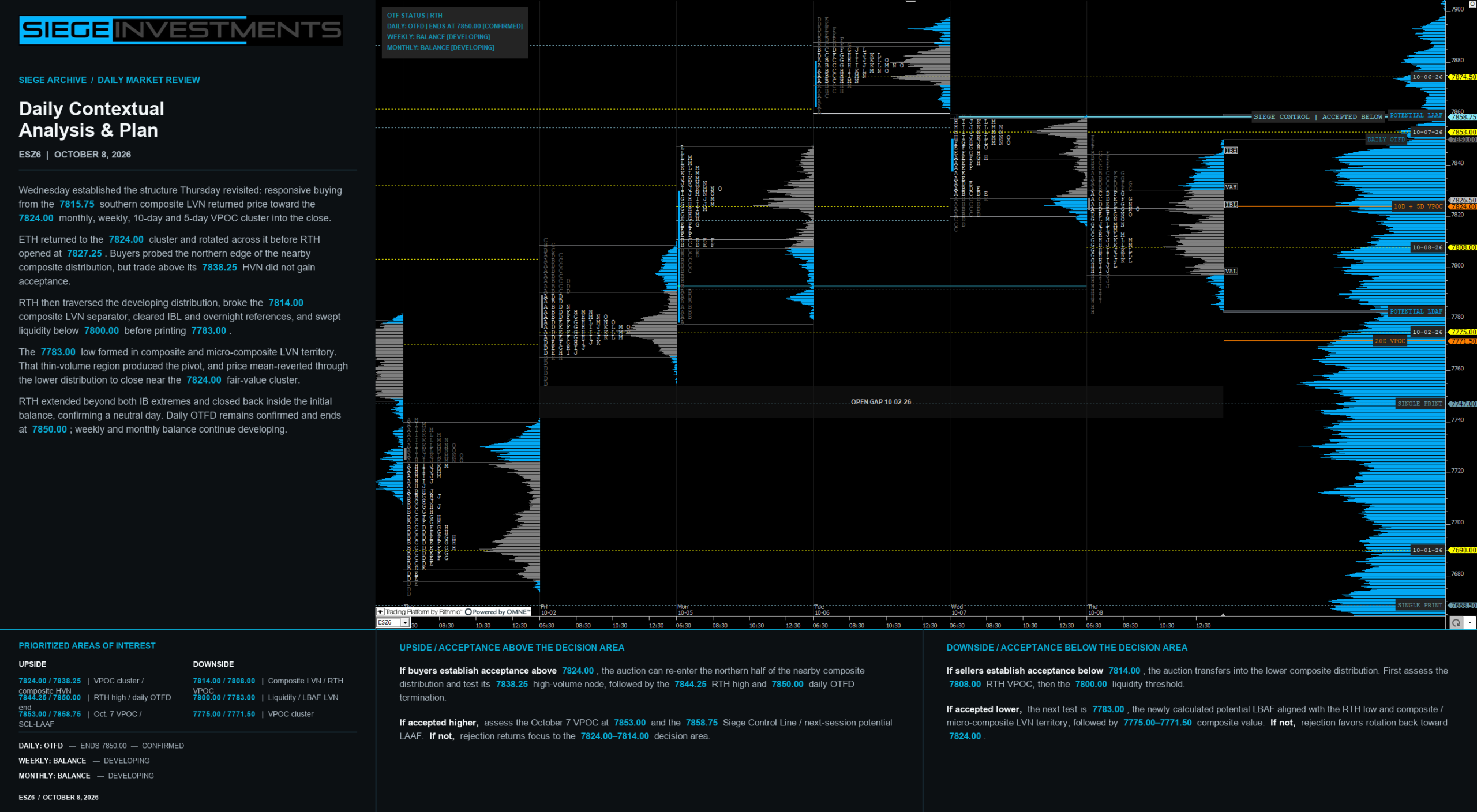Screen dimensions: 1477x812
Task: Click the ESZ6 symbol input field
Action: tap(389, 623)
